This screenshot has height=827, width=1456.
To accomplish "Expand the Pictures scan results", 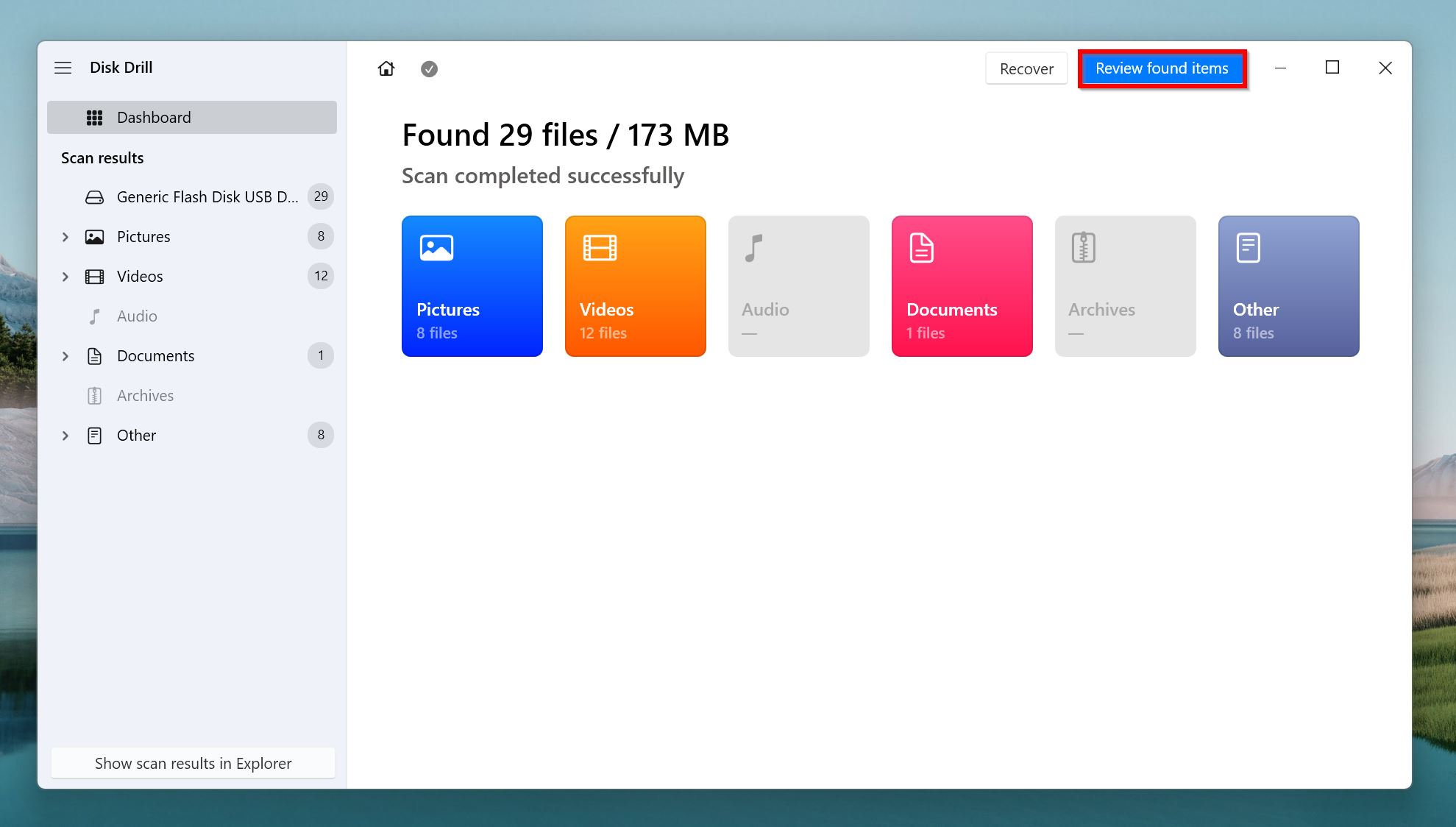I will tap(65, 236).
